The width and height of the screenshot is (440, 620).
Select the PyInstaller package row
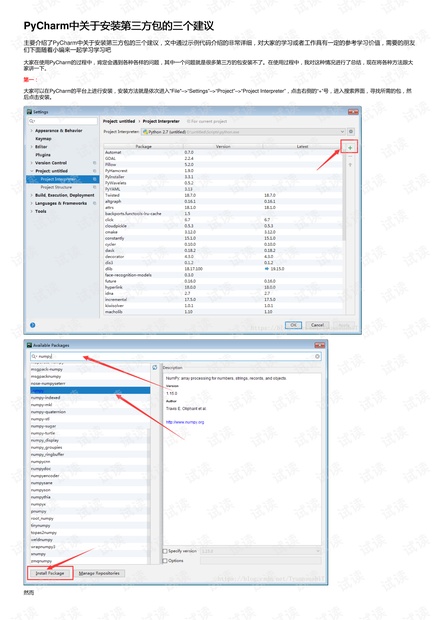(x=223, y=177)
